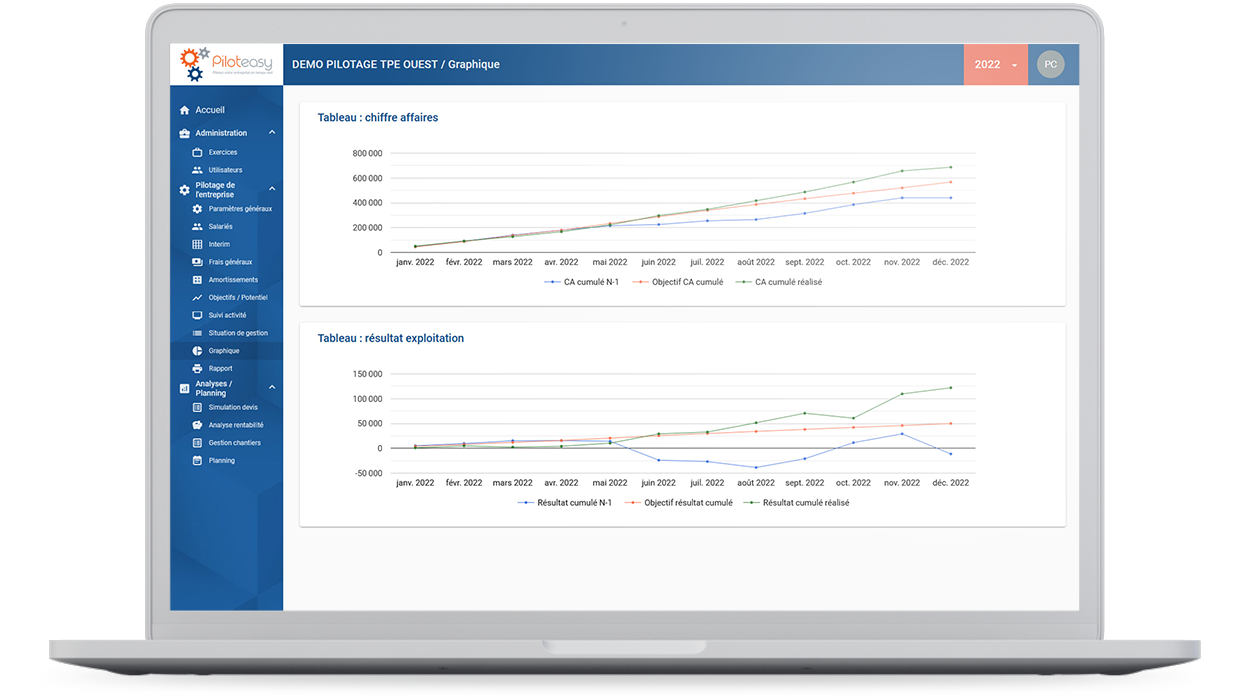
Task: Open Simulation devis in the sidebar
Action: pyautogui.click(x=227, y=407)
